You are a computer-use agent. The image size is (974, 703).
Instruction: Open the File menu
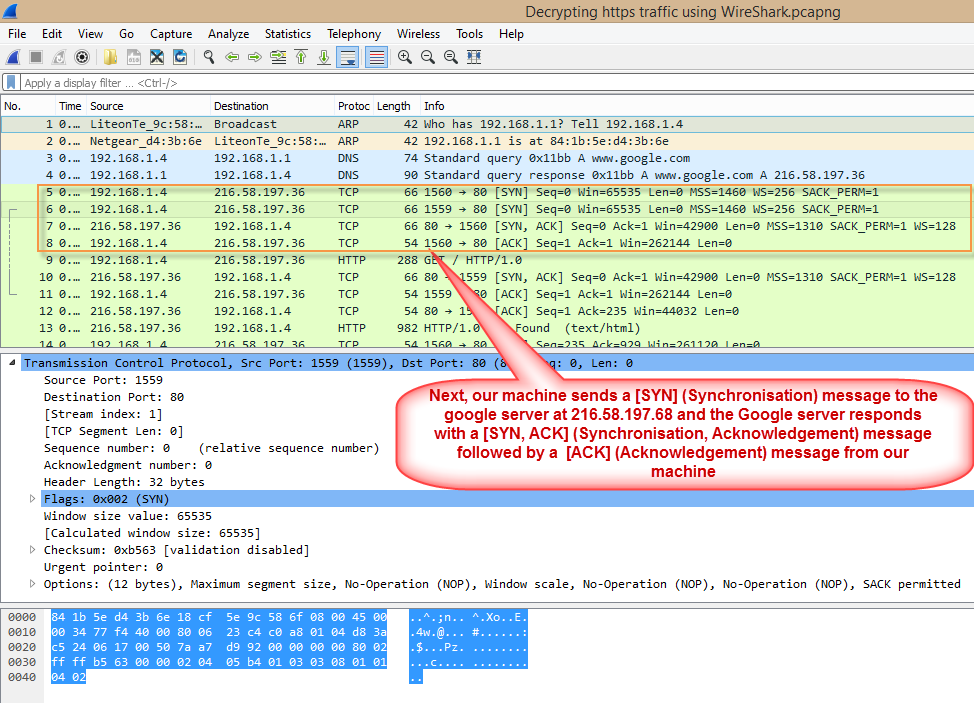(17, 34)
